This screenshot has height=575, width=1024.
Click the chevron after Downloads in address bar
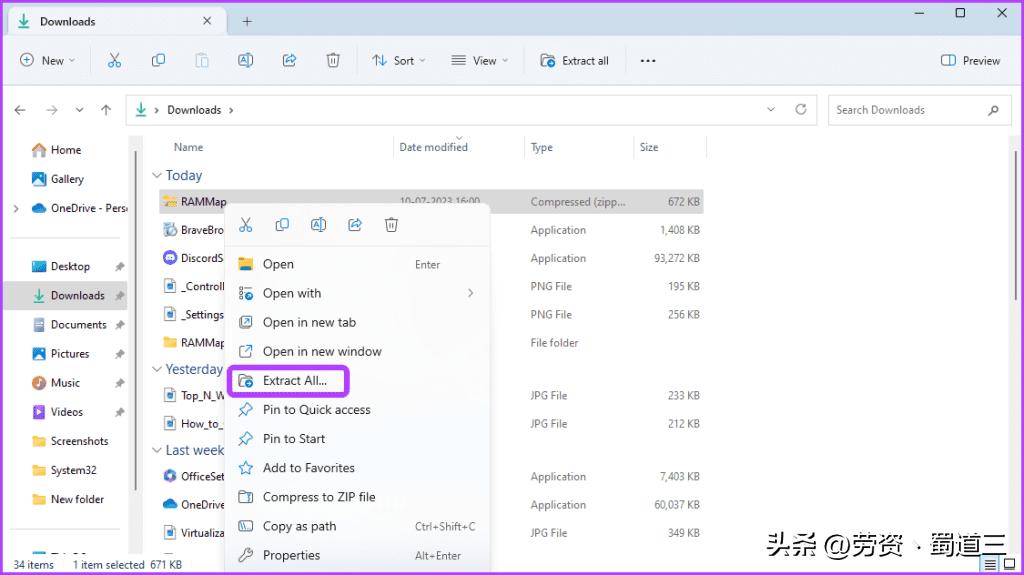(x=231, y=110)
